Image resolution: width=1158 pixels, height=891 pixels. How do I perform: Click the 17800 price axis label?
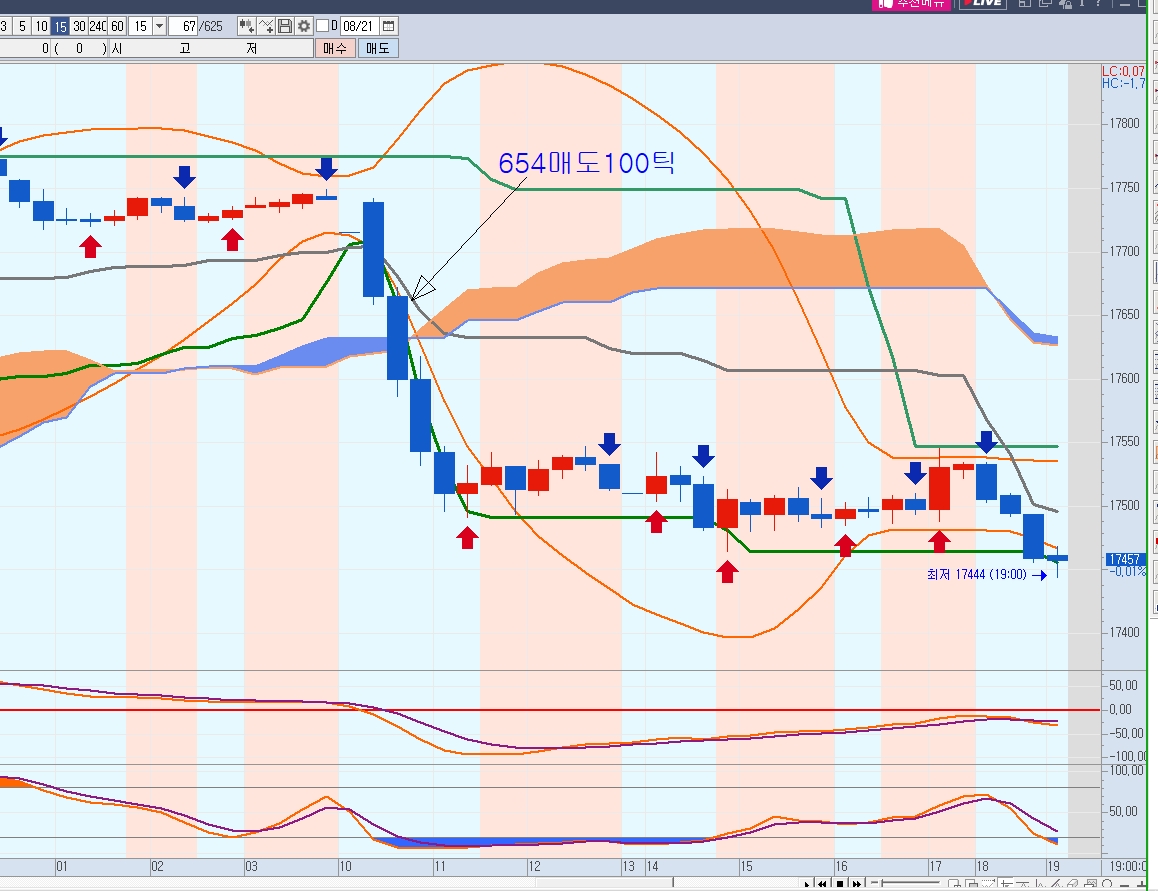pos(1126,123)
